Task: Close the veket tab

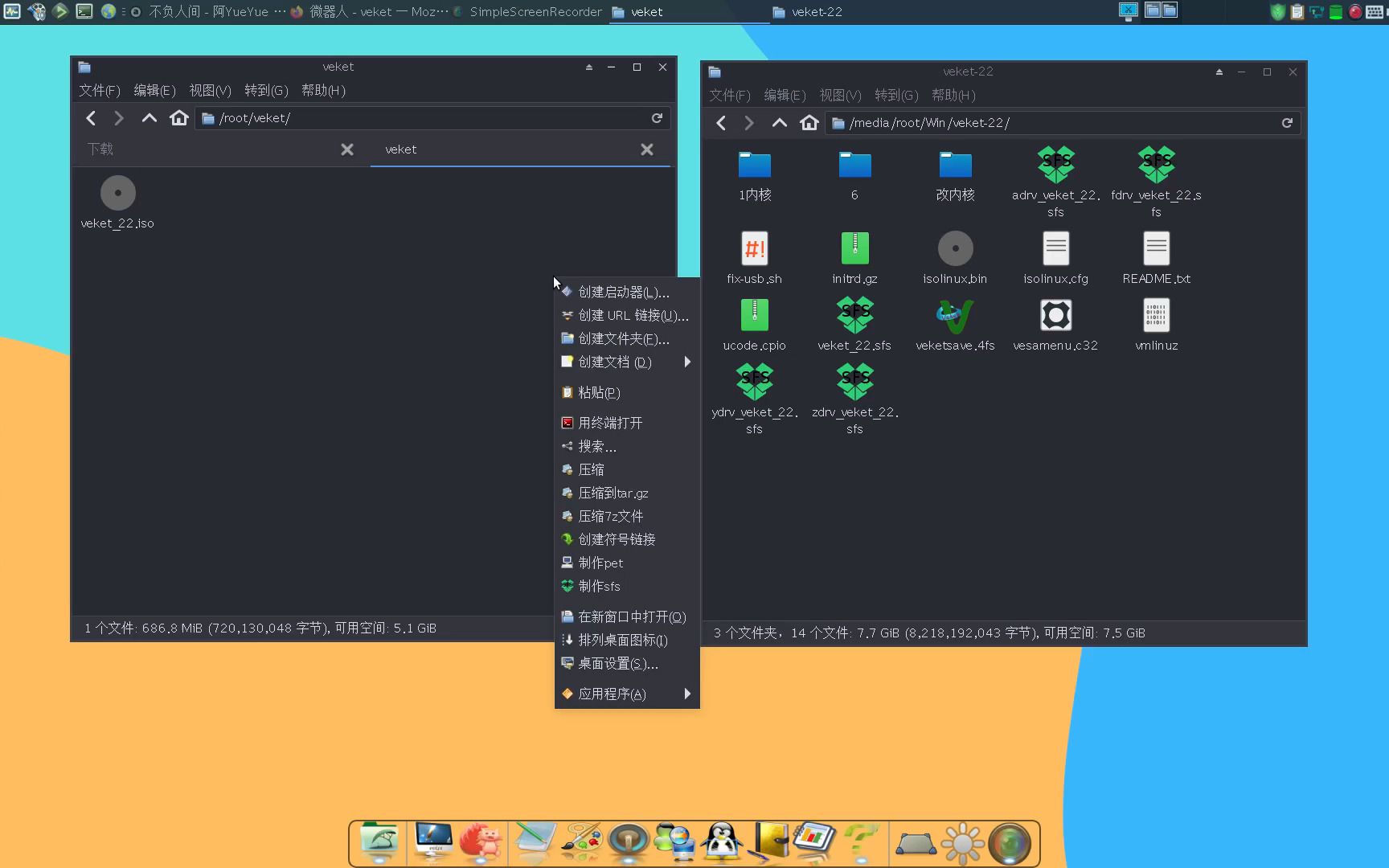Action: pos(647,149)
